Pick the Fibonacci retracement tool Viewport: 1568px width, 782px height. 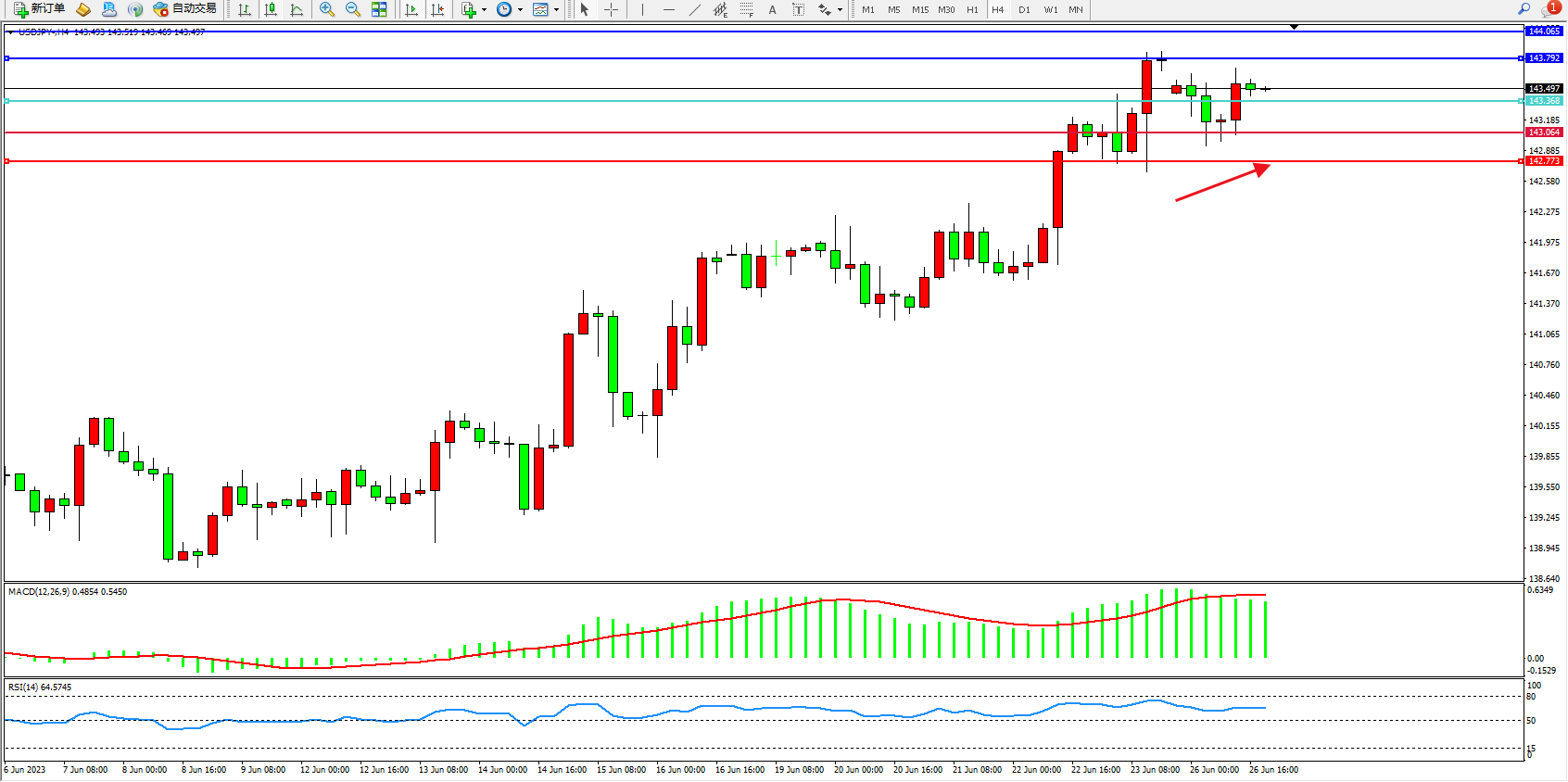(747, 9)
